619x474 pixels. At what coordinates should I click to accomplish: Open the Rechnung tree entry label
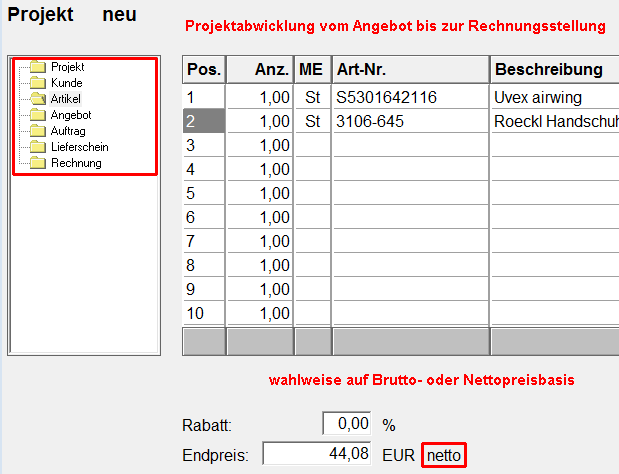click(76, 163)
